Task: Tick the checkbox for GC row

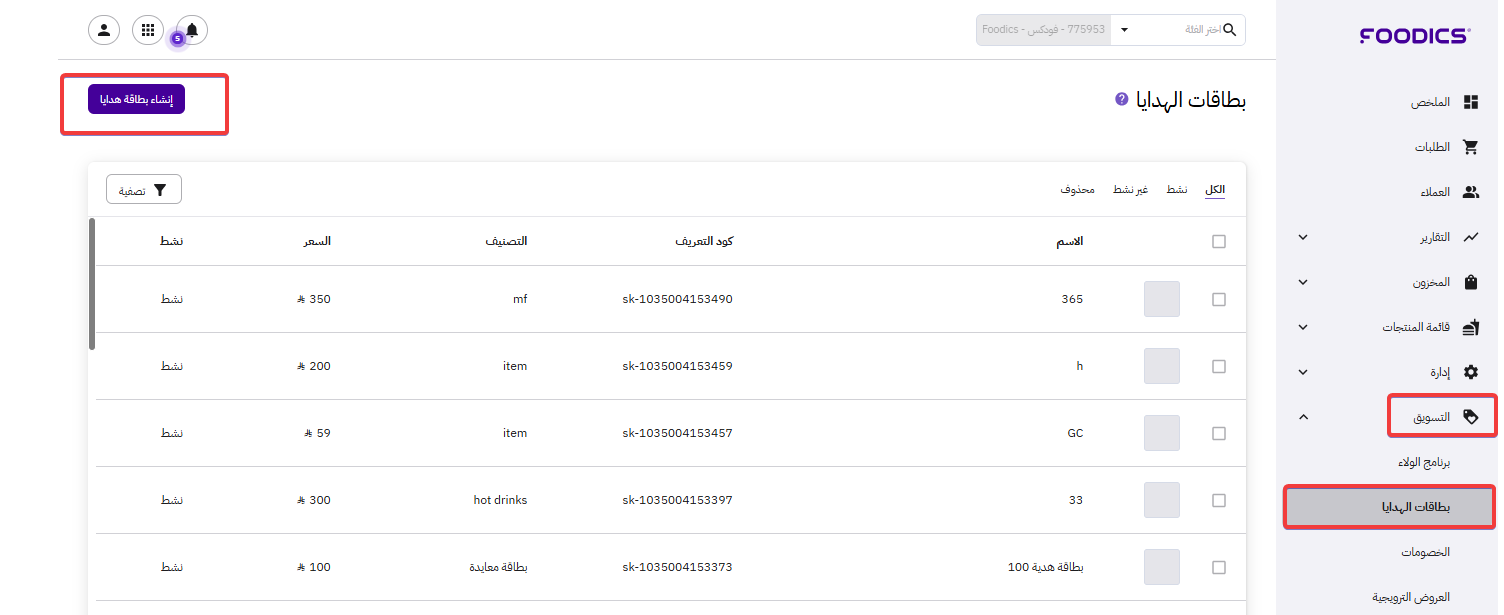Action: click(1218, 433)
